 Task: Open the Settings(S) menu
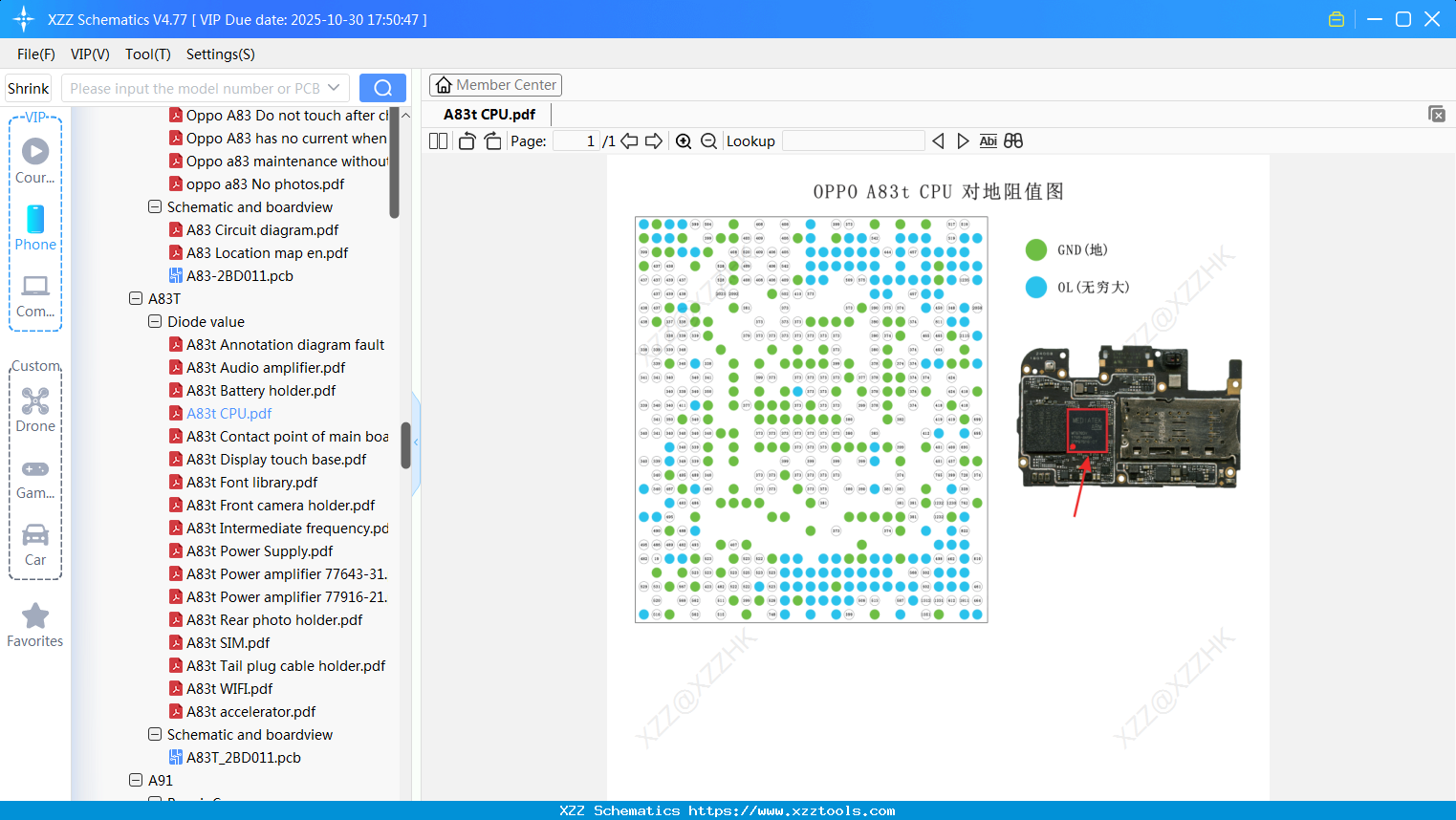(x=221, y=54)
